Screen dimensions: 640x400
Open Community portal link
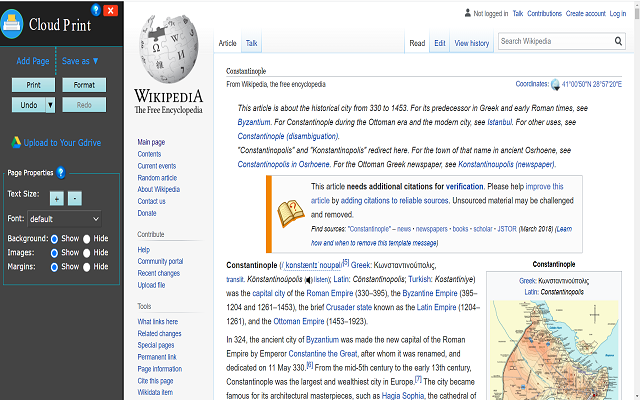160,261
